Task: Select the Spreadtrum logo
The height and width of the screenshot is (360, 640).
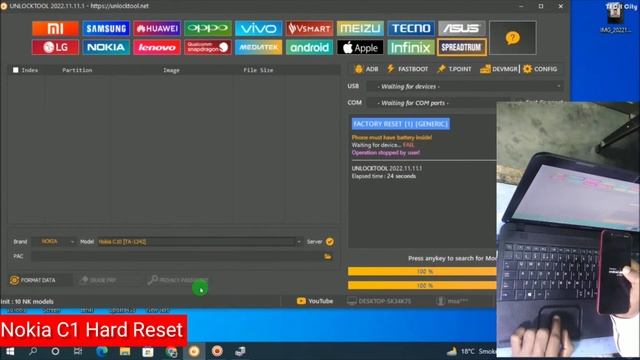Action: 462,47
